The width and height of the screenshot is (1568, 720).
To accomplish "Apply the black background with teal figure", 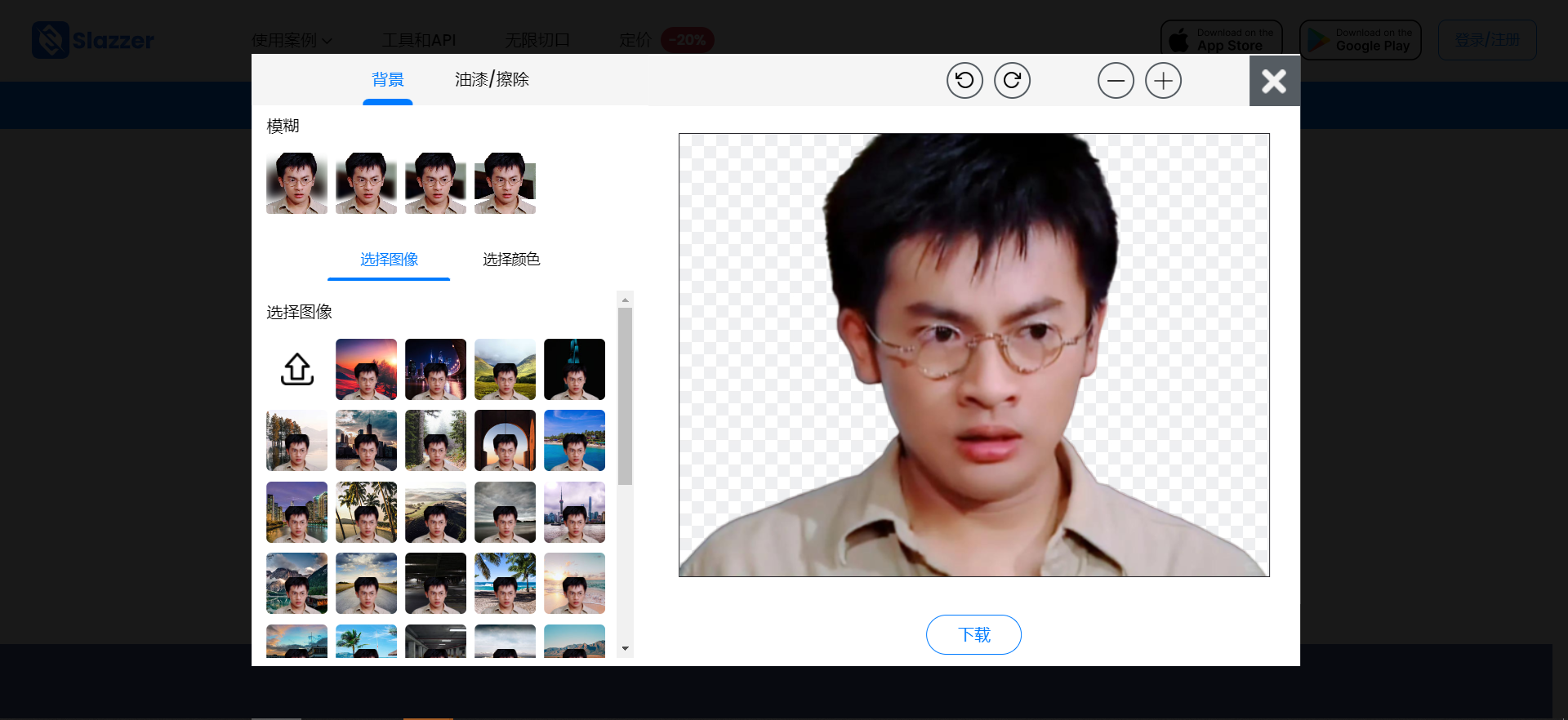I will coord(574,369).
